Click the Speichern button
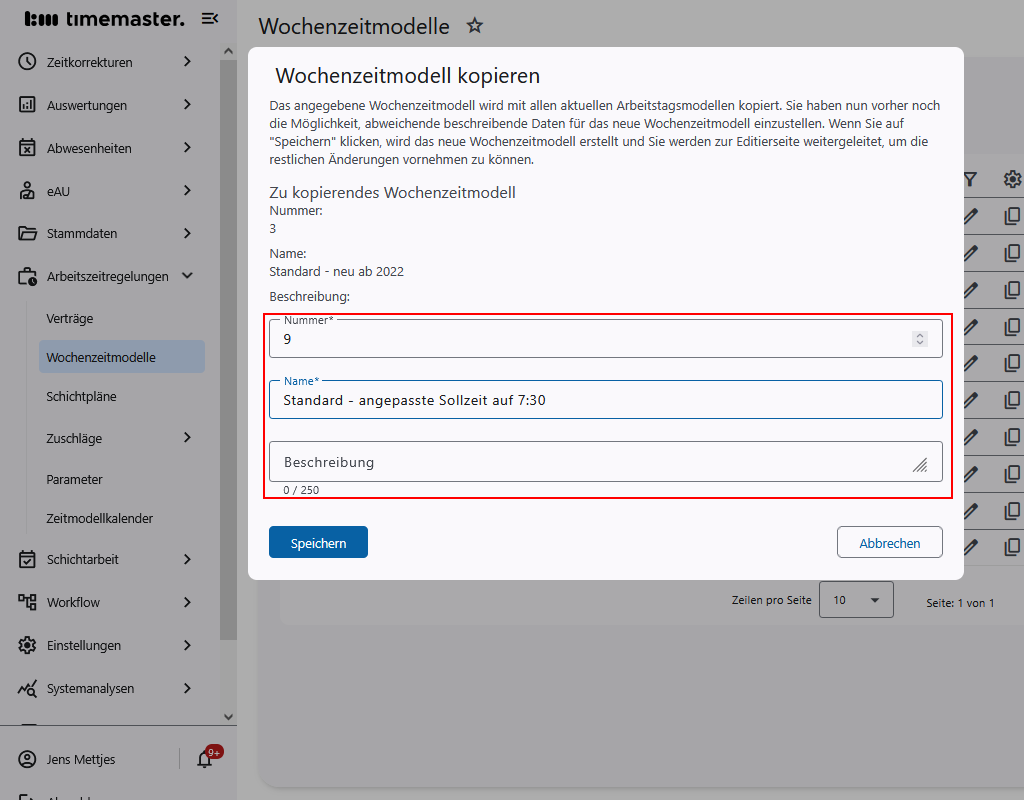This screenshot has height=800, width=1024. point(318,541)
